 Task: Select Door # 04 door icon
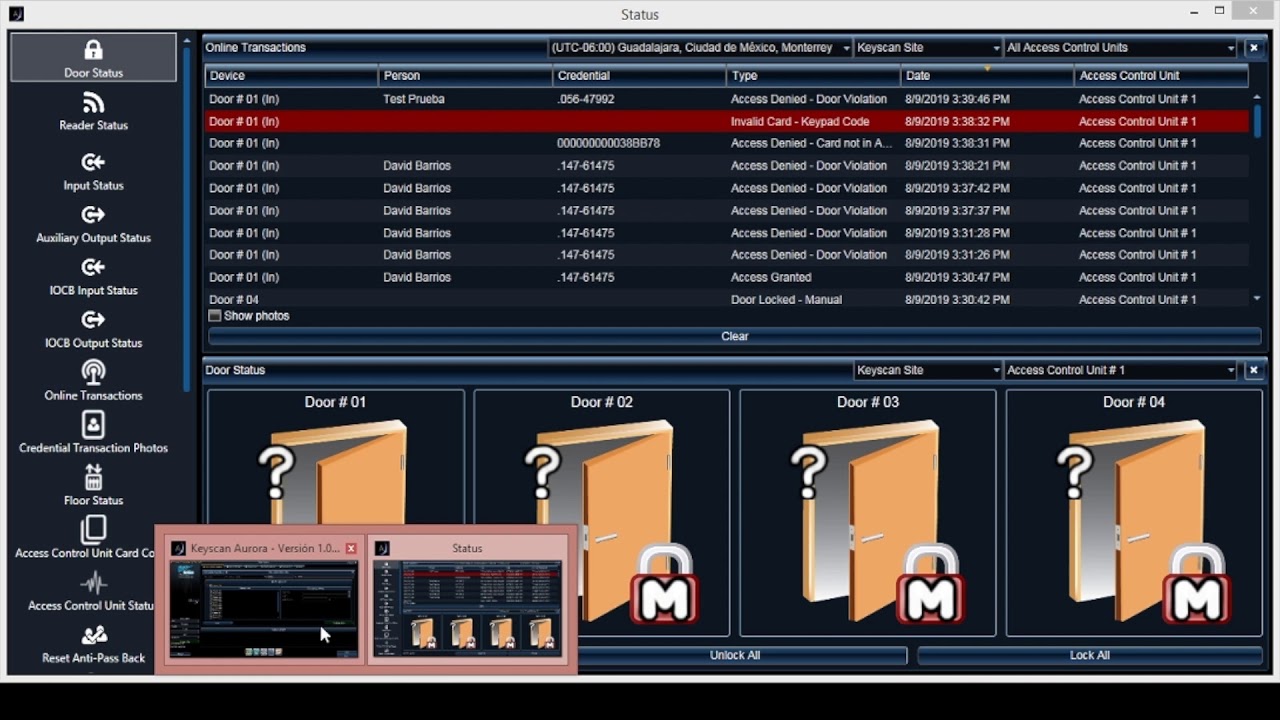tap(1134, 520)
